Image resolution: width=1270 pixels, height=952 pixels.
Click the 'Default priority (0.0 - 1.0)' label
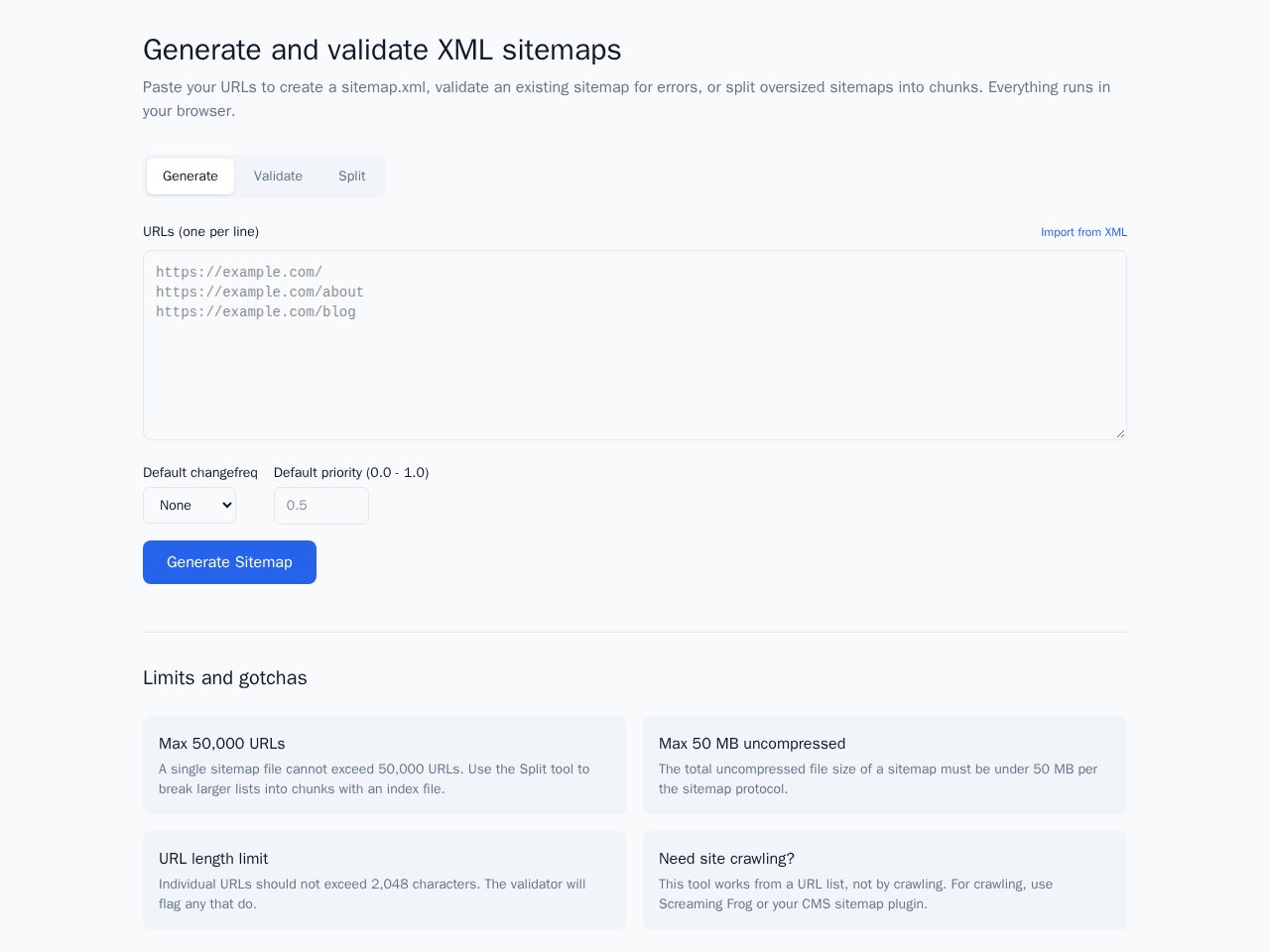click(x=351, y=473)
